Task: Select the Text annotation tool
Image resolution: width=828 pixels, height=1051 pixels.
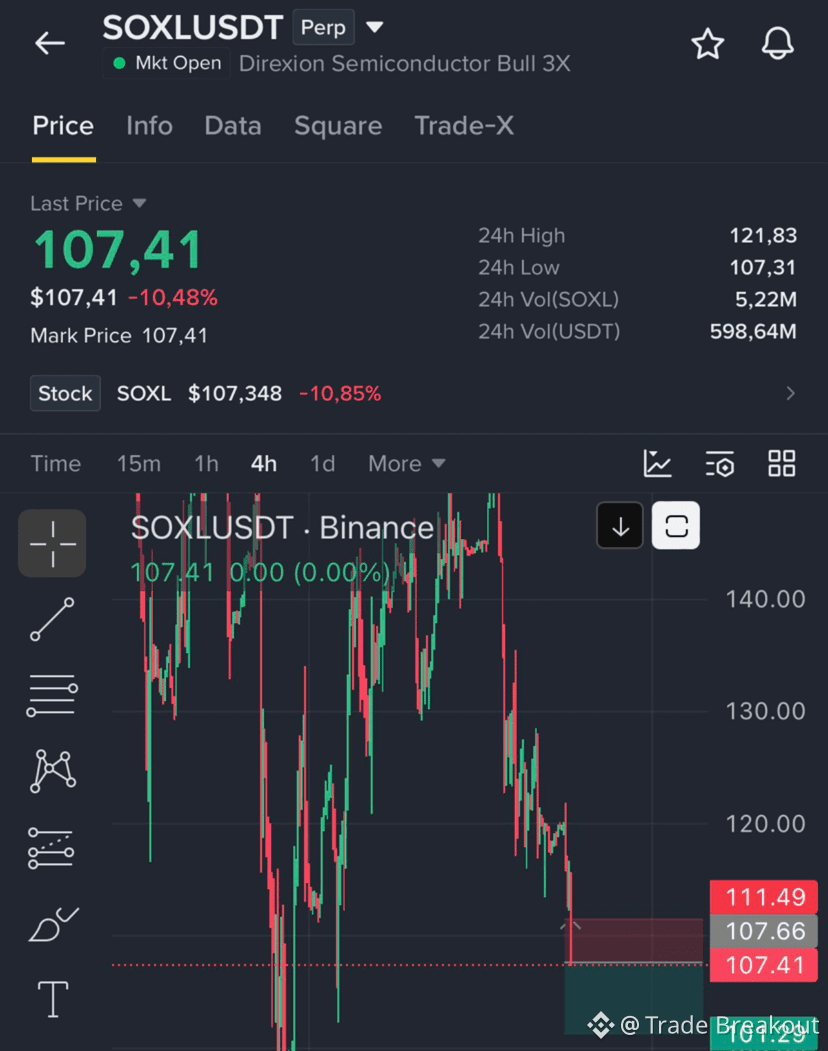Action: pyautogui.click(x=53, y=999)
